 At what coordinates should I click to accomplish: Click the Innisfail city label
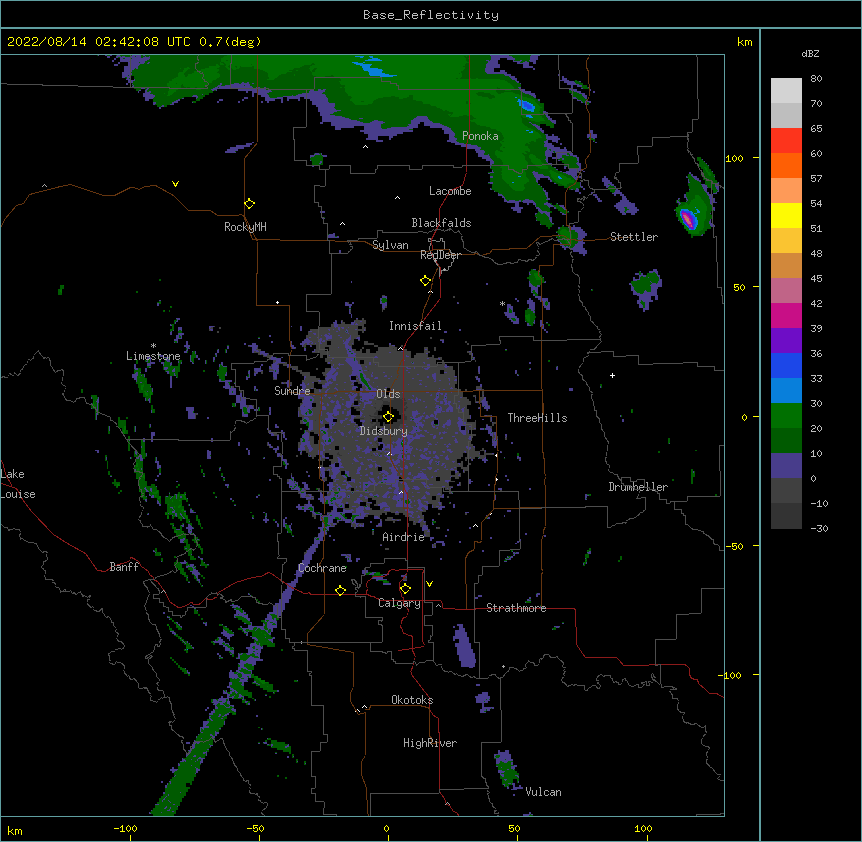415,326
